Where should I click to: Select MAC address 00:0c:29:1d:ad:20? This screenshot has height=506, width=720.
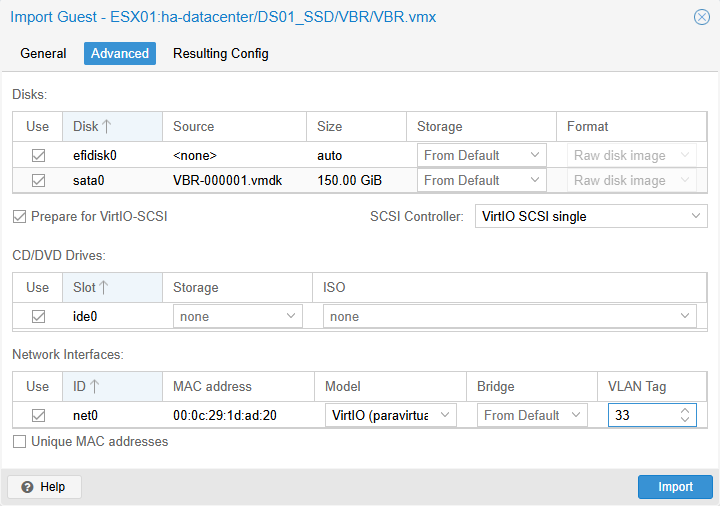[225, 416]
